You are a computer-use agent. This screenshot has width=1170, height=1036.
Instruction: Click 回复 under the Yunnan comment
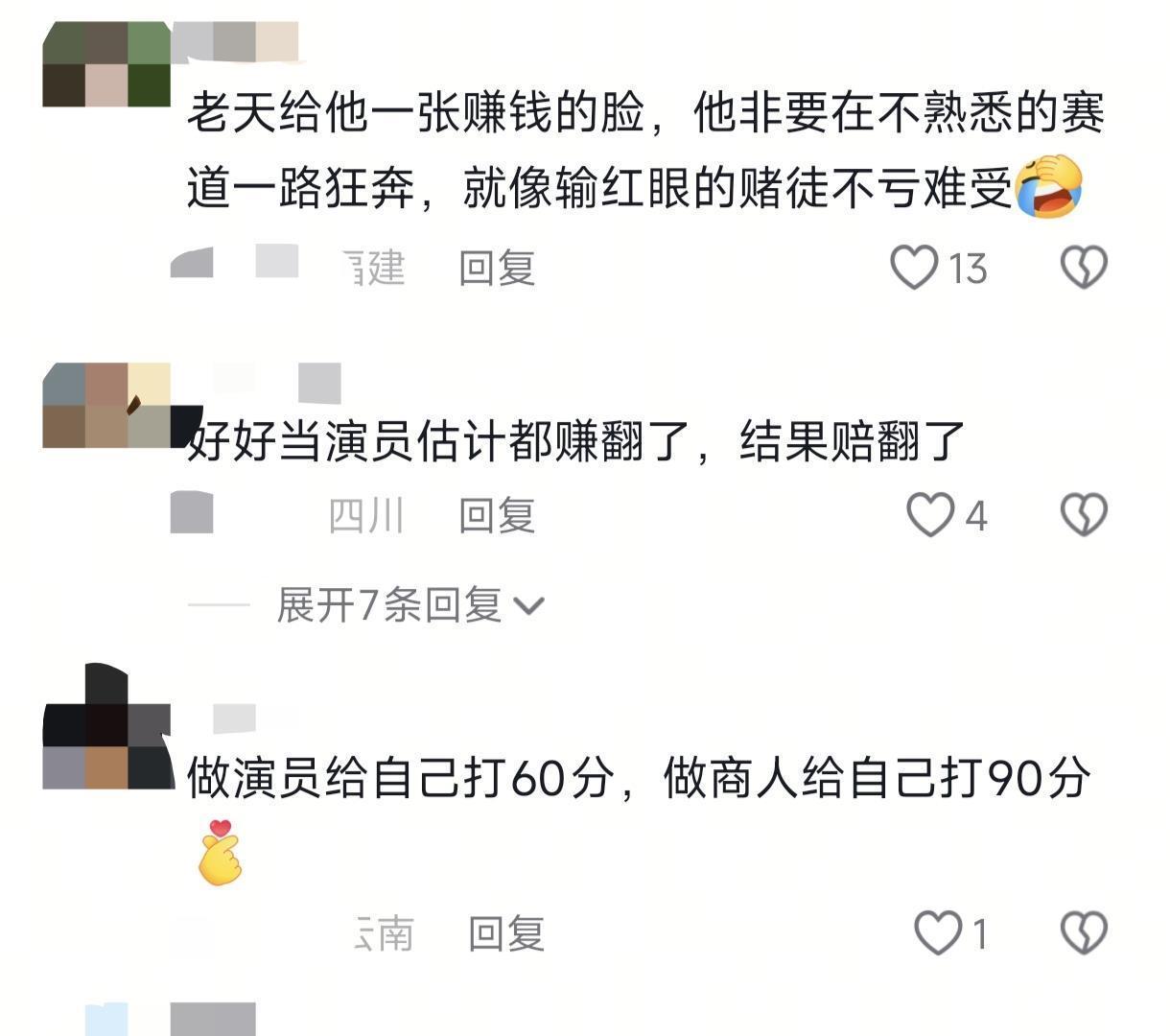(506, 932)
